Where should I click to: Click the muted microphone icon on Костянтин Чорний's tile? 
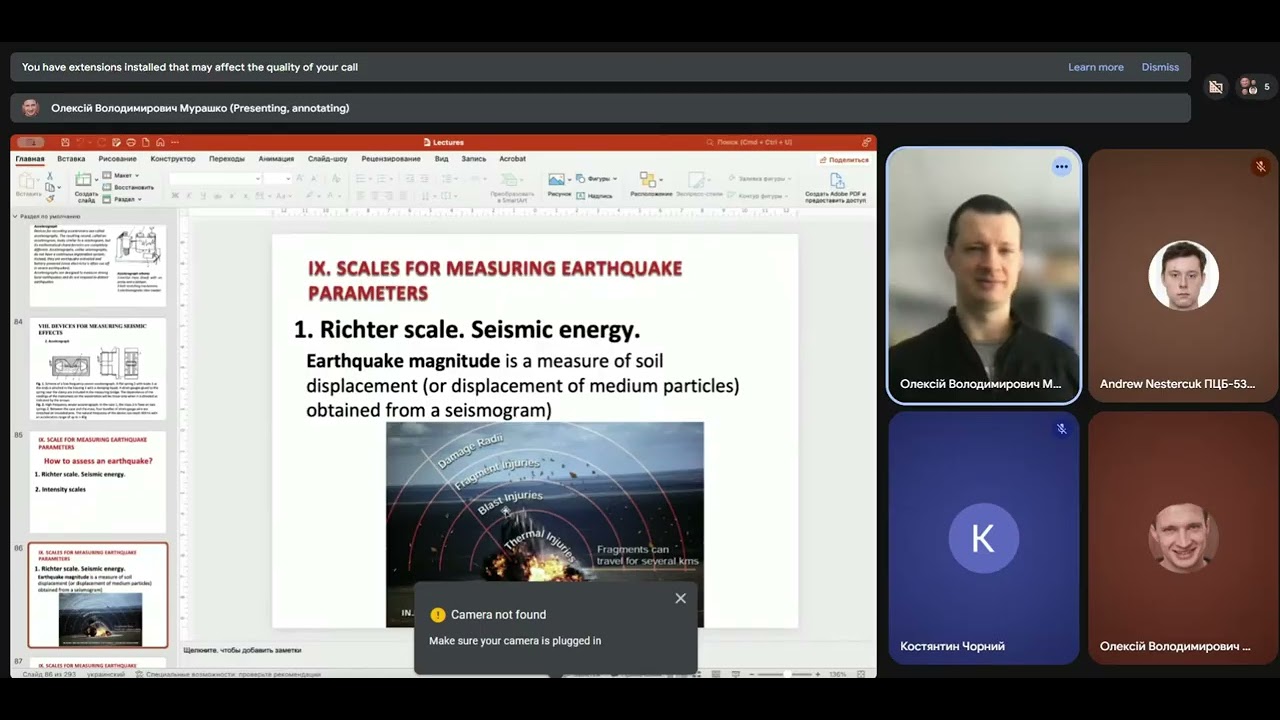coord(1061,429)
